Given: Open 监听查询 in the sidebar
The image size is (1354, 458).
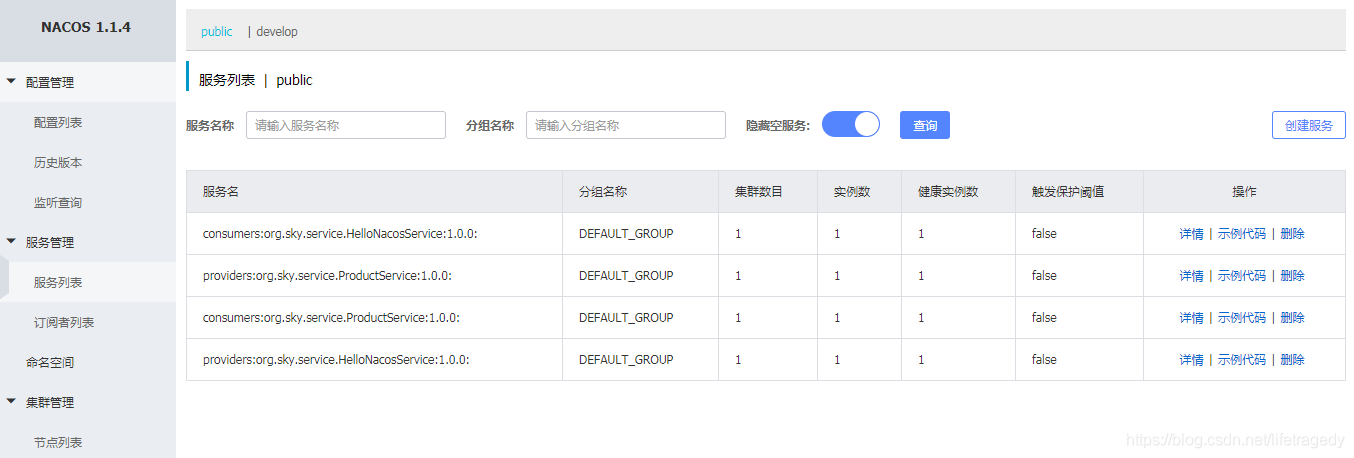Looking at the screenshot, I should tap(58, 202).
